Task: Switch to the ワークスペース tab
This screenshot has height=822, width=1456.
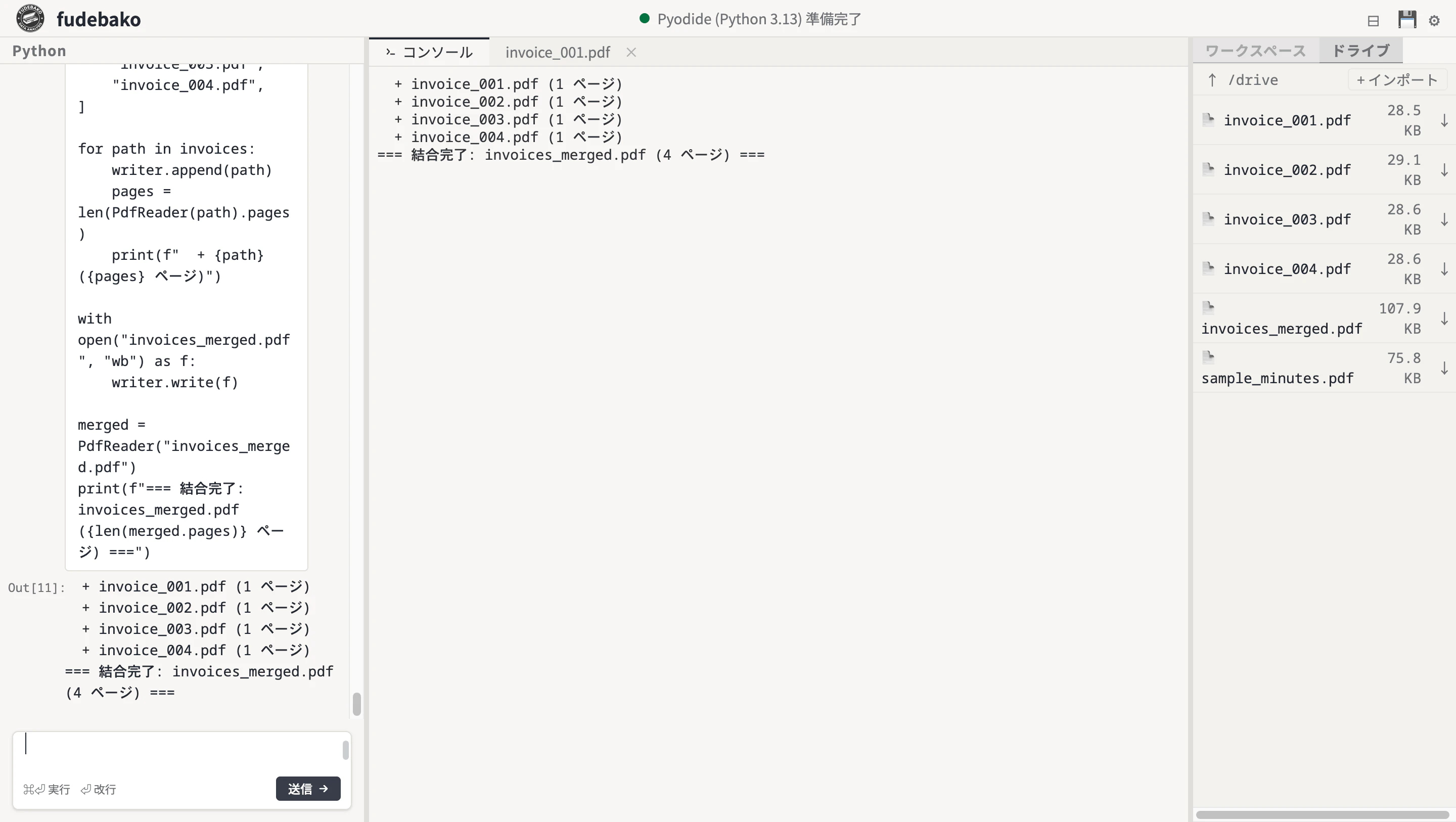Action: [x=1255, y=51]
